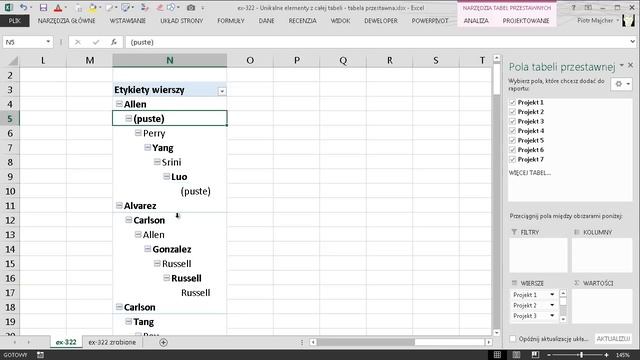
Task: Click the insert function fx icon
Action: [x=114, y=42]
